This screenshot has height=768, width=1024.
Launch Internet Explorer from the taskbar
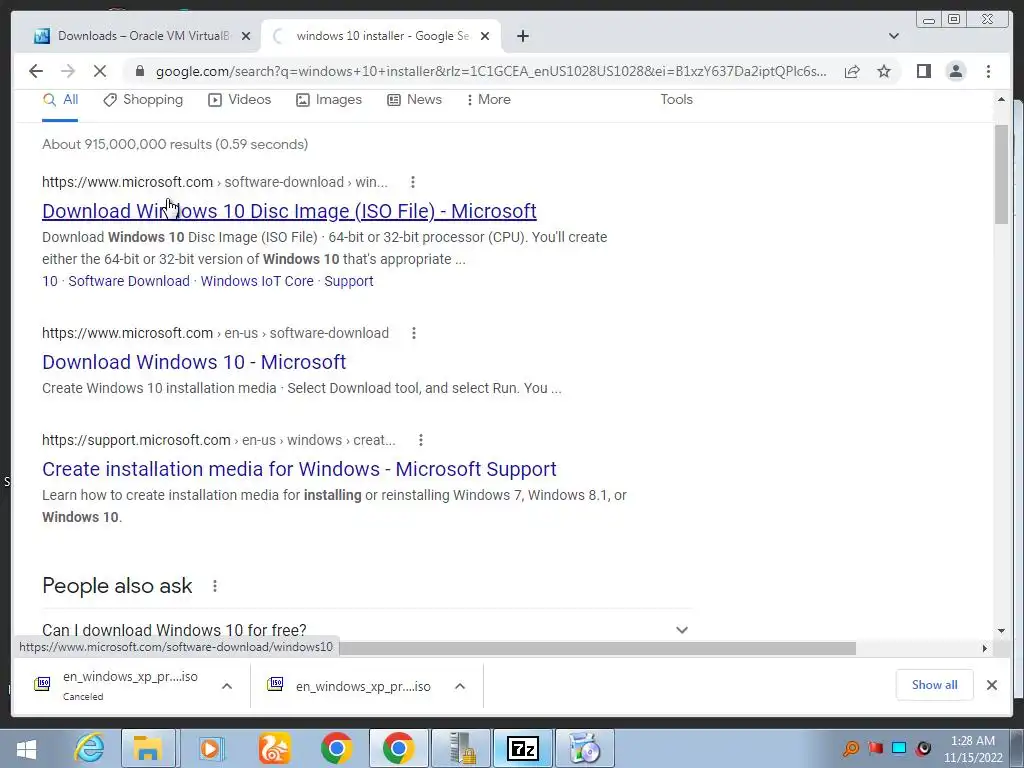(89, 748)
